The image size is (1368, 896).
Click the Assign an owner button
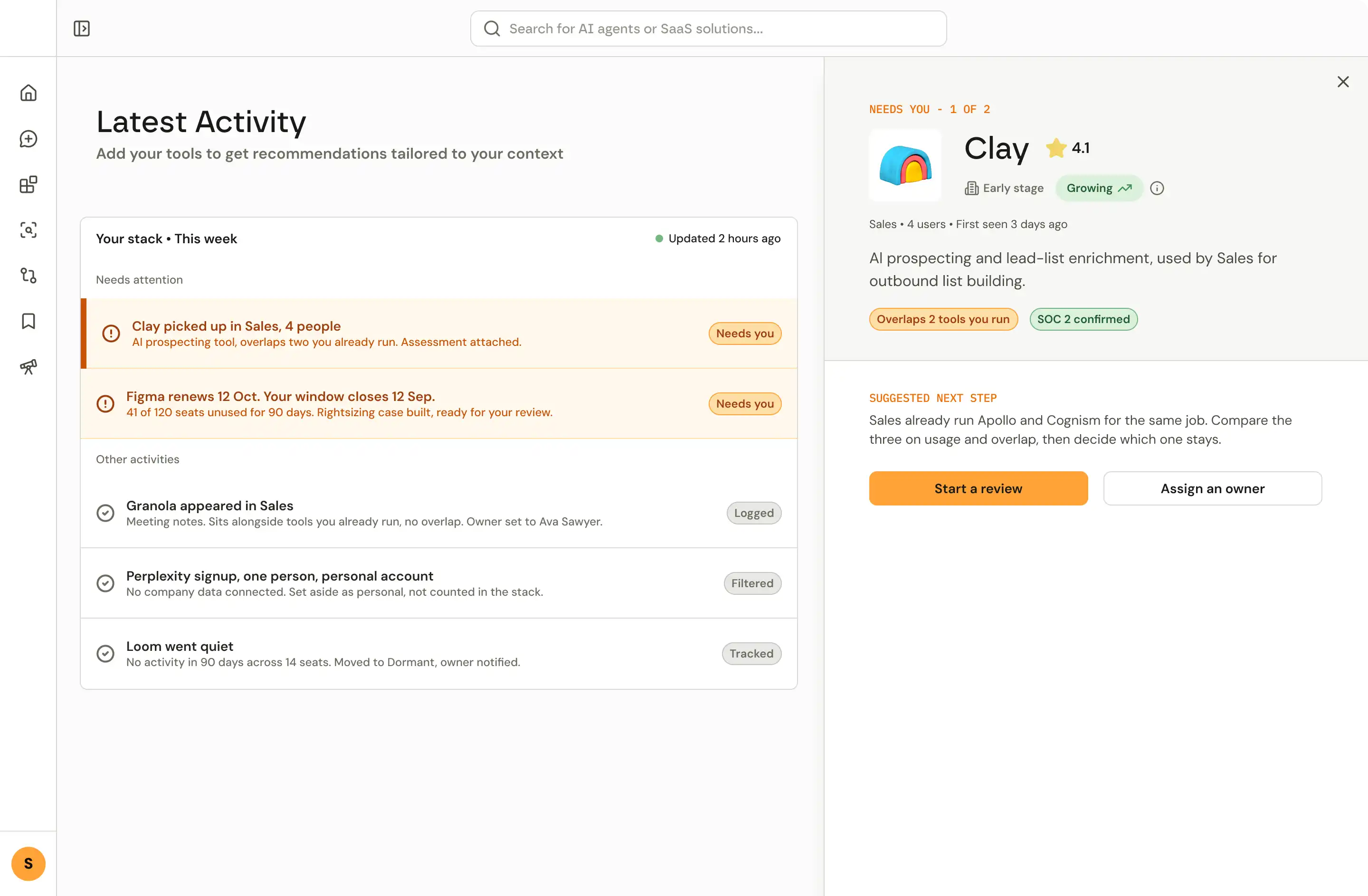(1212, 488)
